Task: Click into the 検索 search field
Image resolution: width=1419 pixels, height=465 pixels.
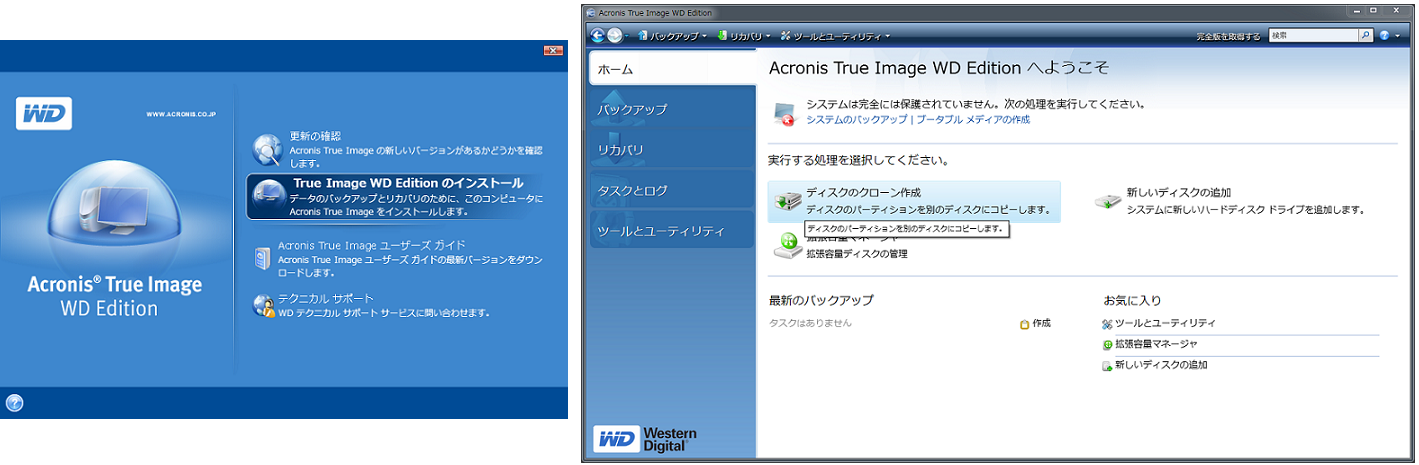Action: coord(1312,35)
